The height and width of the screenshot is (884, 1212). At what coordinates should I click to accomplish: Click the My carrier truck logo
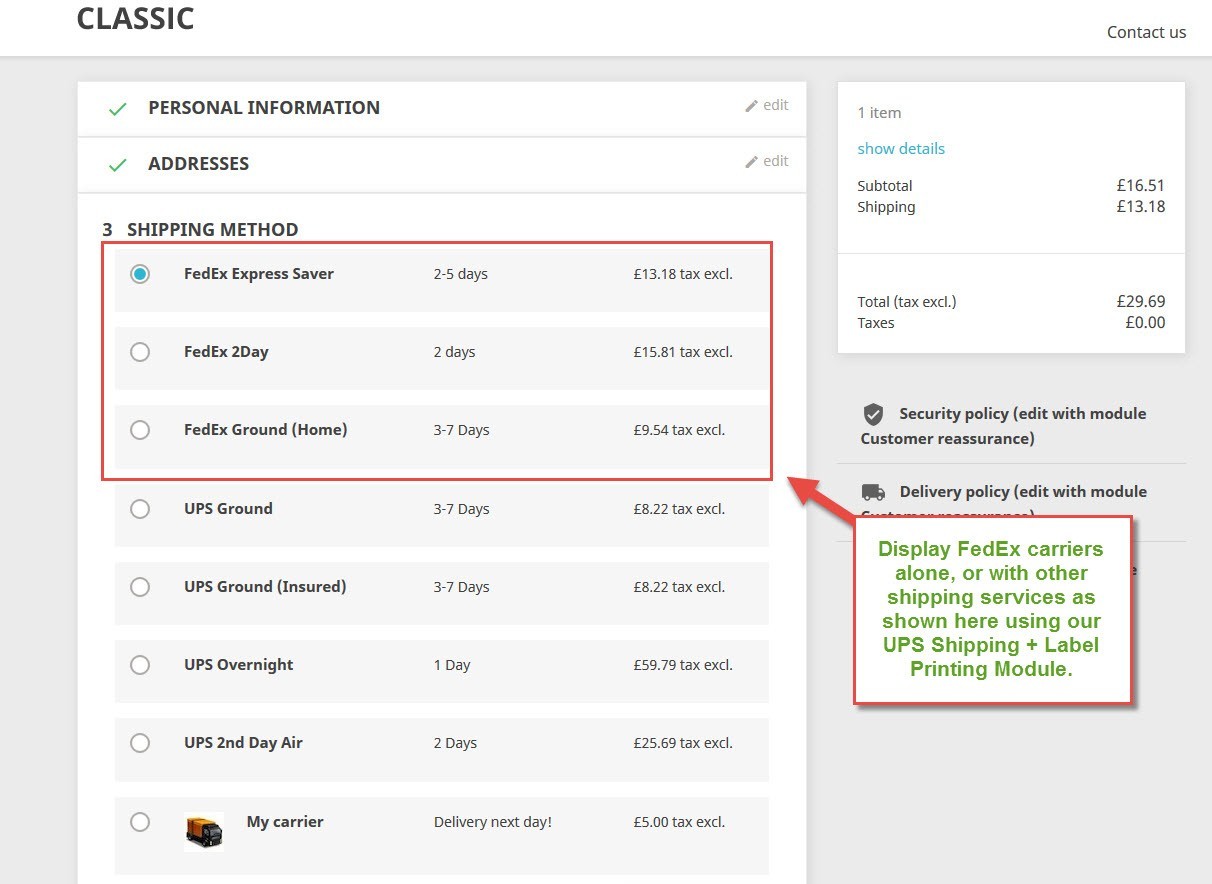tap(204, 831)
